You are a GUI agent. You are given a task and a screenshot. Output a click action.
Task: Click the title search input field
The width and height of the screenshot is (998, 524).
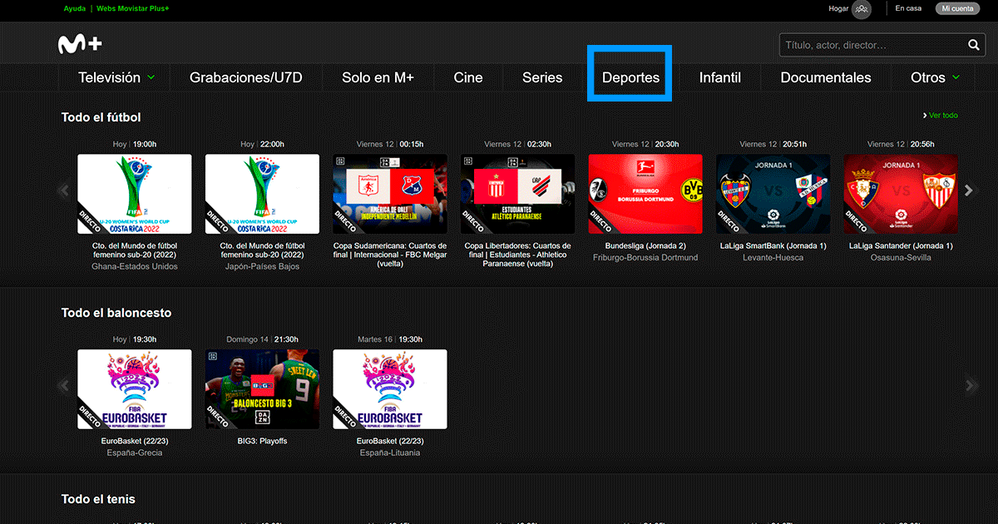[x=870, y=45]
